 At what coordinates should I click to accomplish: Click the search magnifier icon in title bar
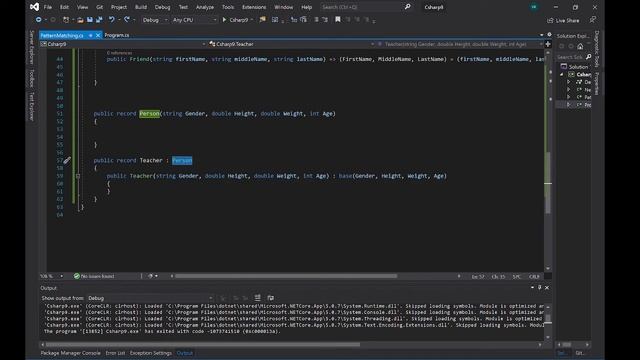[407, 7]
